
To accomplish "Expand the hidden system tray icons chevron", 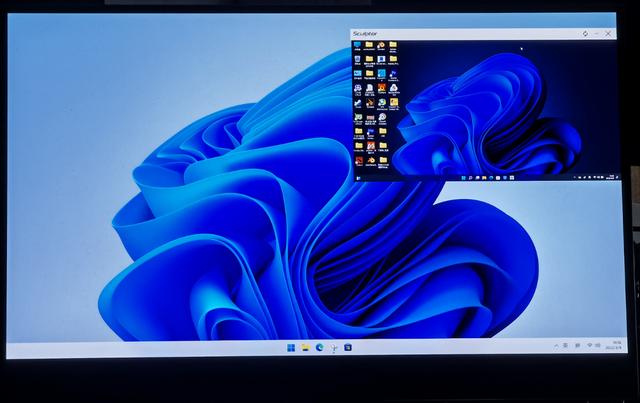I will tap(556, 346).
